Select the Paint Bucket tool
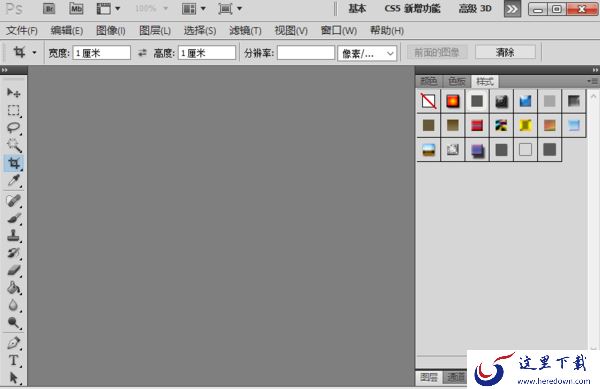600x389 pixels. 13,288
